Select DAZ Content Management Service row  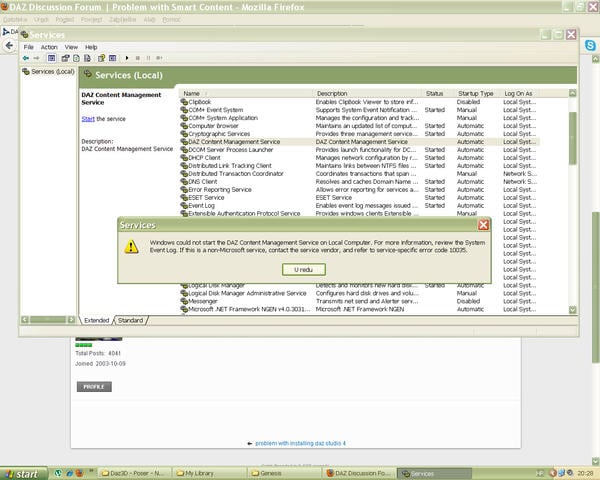[x=359, y=142]
